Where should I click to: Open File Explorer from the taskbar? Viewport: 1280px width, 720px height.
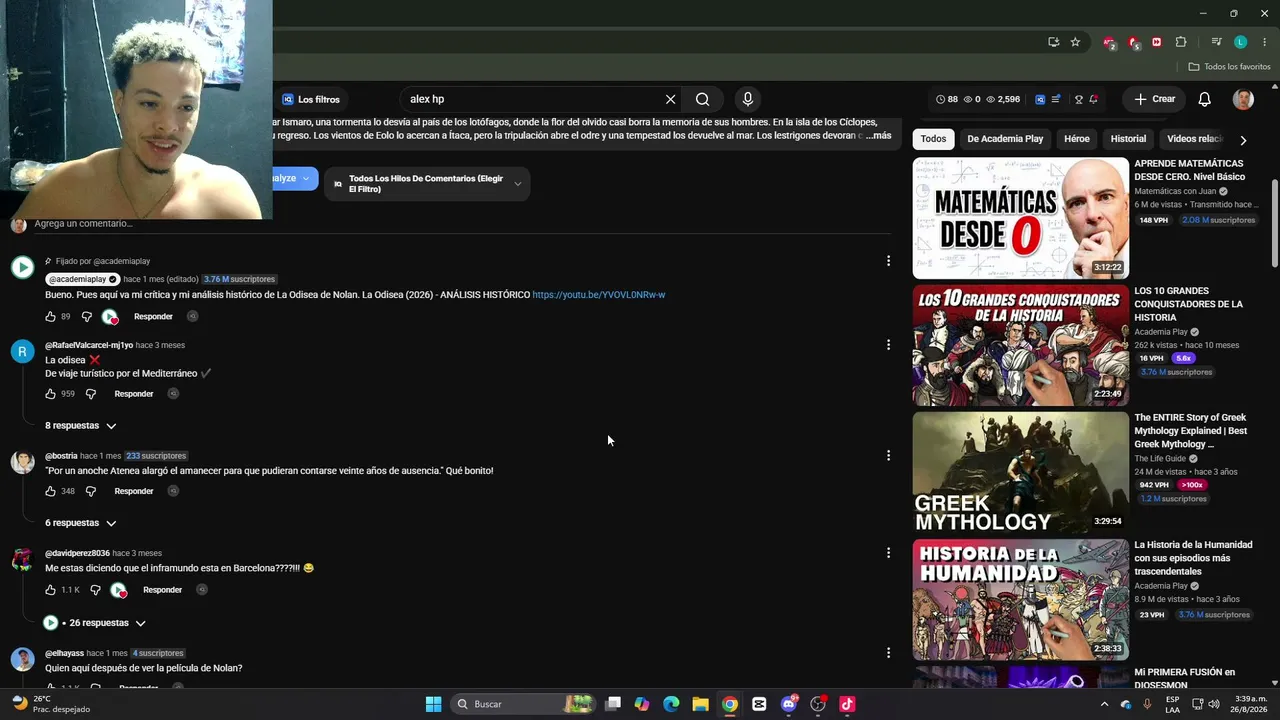(700, 704)
